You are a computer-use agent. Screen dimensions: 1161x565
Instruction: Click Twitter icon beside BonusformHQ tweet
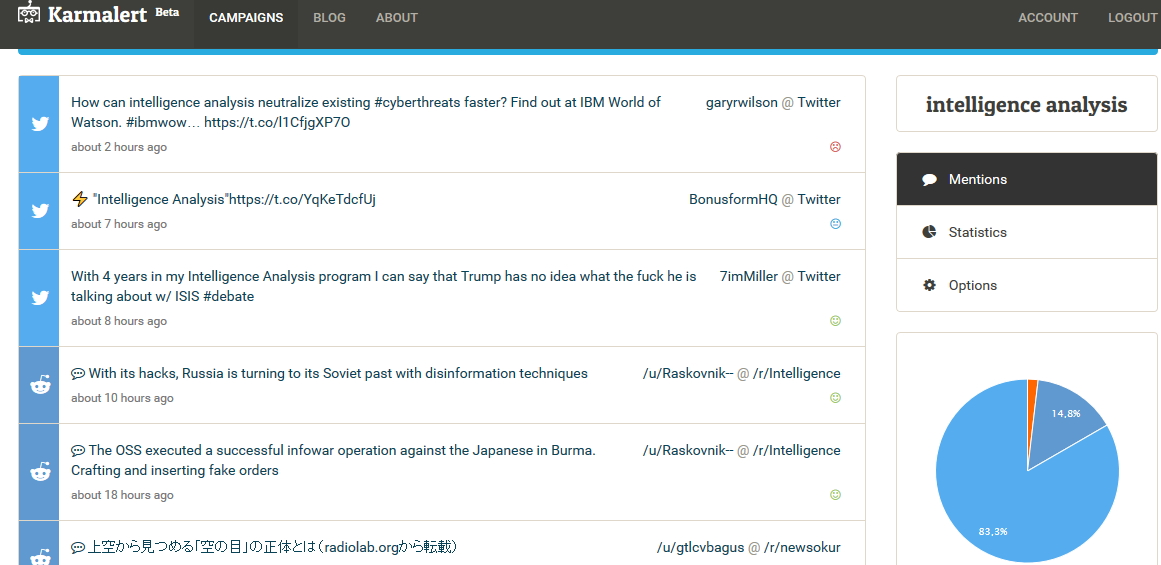40,211
